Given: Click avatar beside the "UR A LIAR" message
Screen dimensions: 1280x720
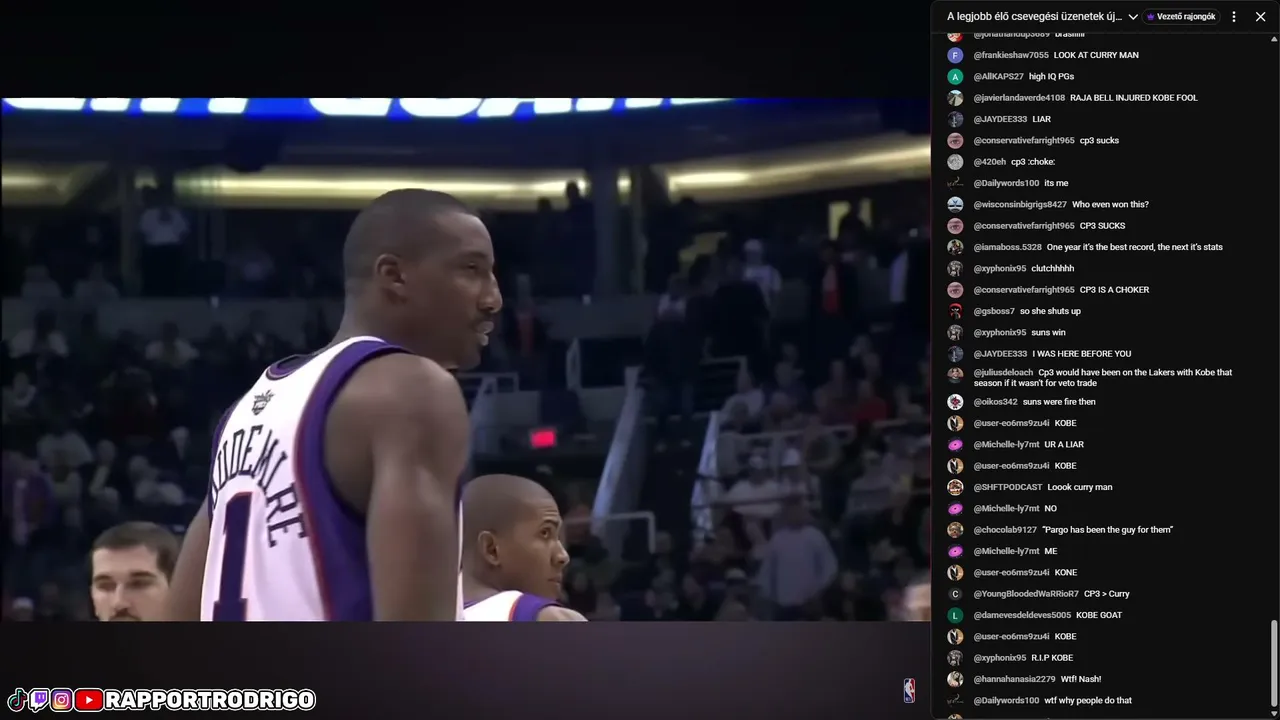Looking at the screenshot, I should (955, 445).
